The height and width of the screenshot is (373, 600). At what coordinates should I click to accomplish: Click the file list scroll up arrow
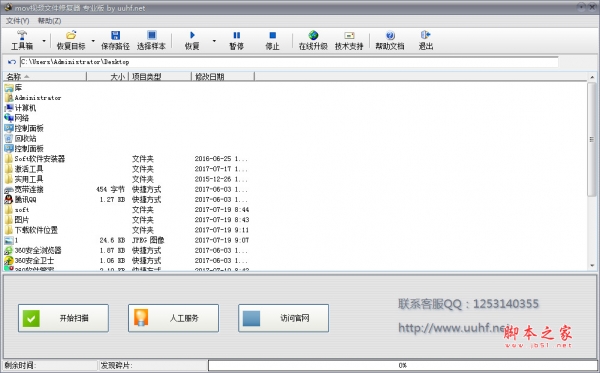click(x=592, y=77)
